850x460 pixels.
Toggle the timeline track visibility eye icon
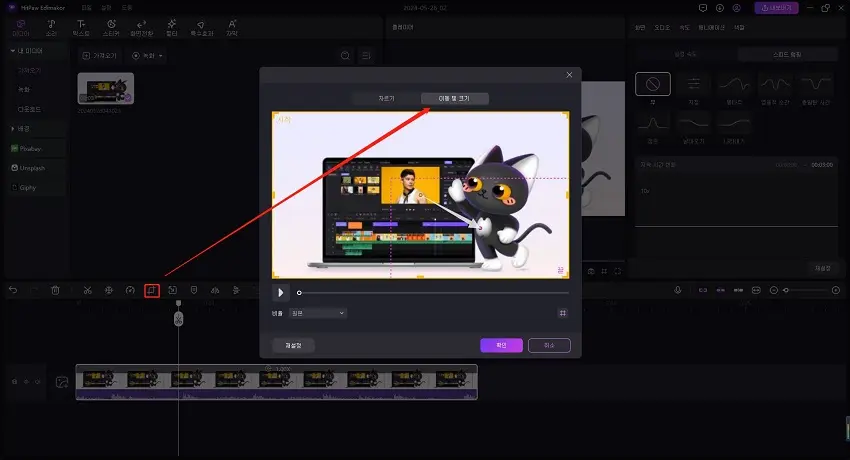click(x=27, y=382)
